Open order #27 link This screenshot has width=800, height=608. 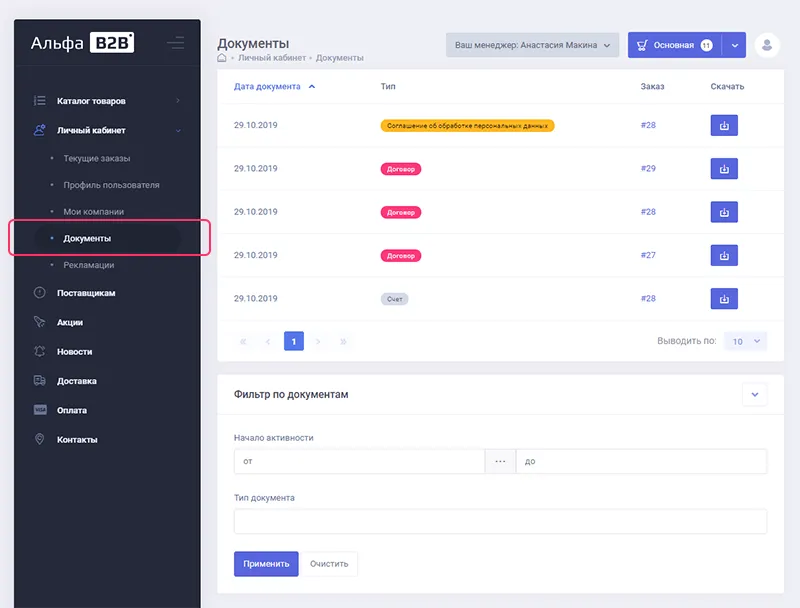[x=648, y=255]
